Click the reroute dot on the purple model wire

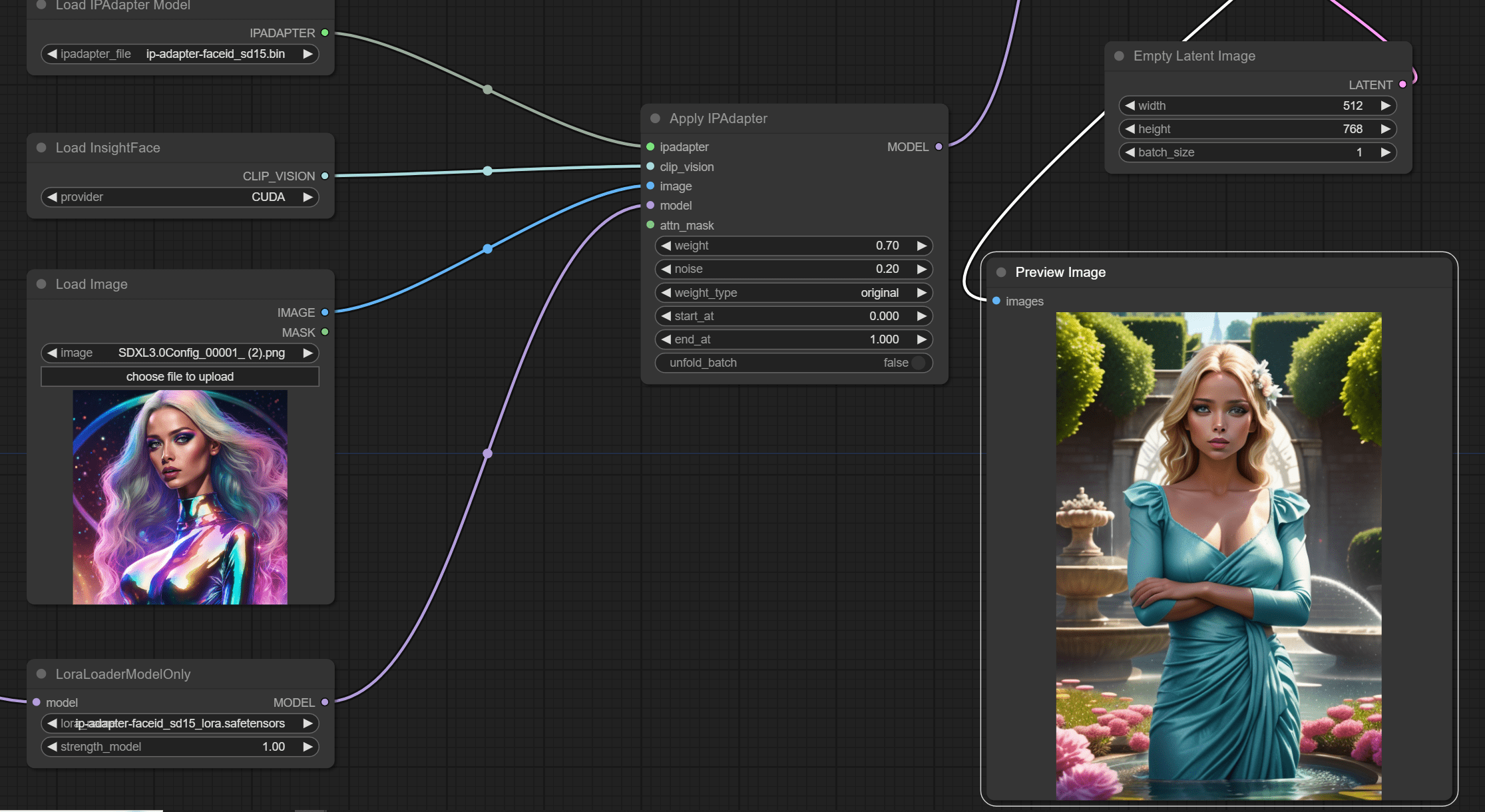pyautogui.click(x=488, y=453)
